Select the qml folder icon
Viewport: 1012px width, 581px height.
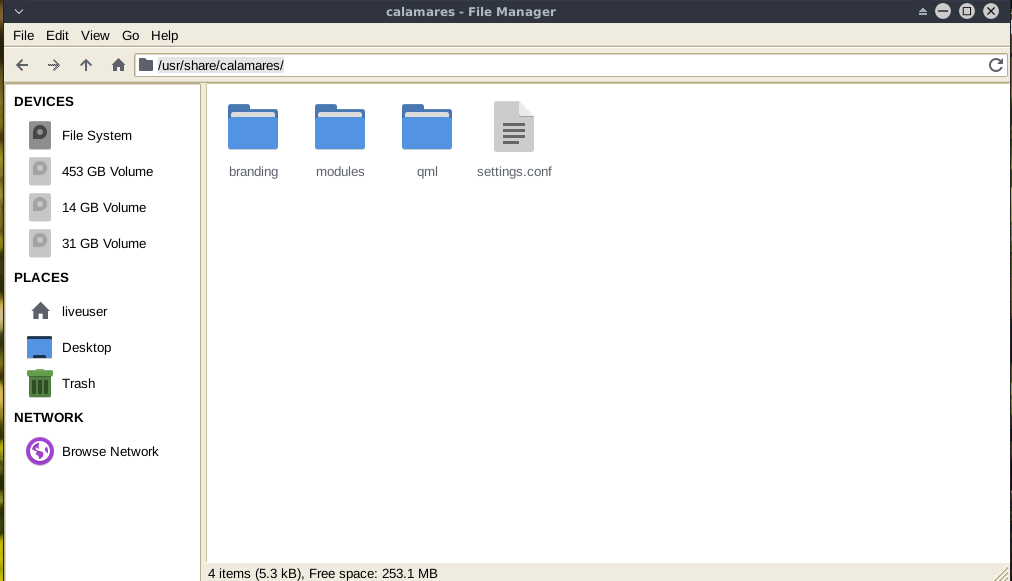pyautogui.click(x=427, y=127)
